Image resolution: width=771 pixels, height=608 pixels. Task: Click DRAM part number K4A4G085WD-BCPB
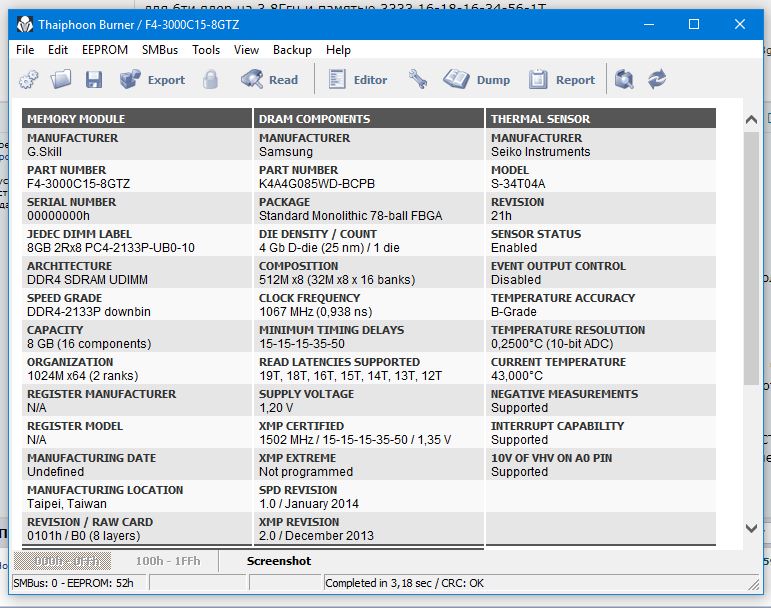(x=317, y=184)
